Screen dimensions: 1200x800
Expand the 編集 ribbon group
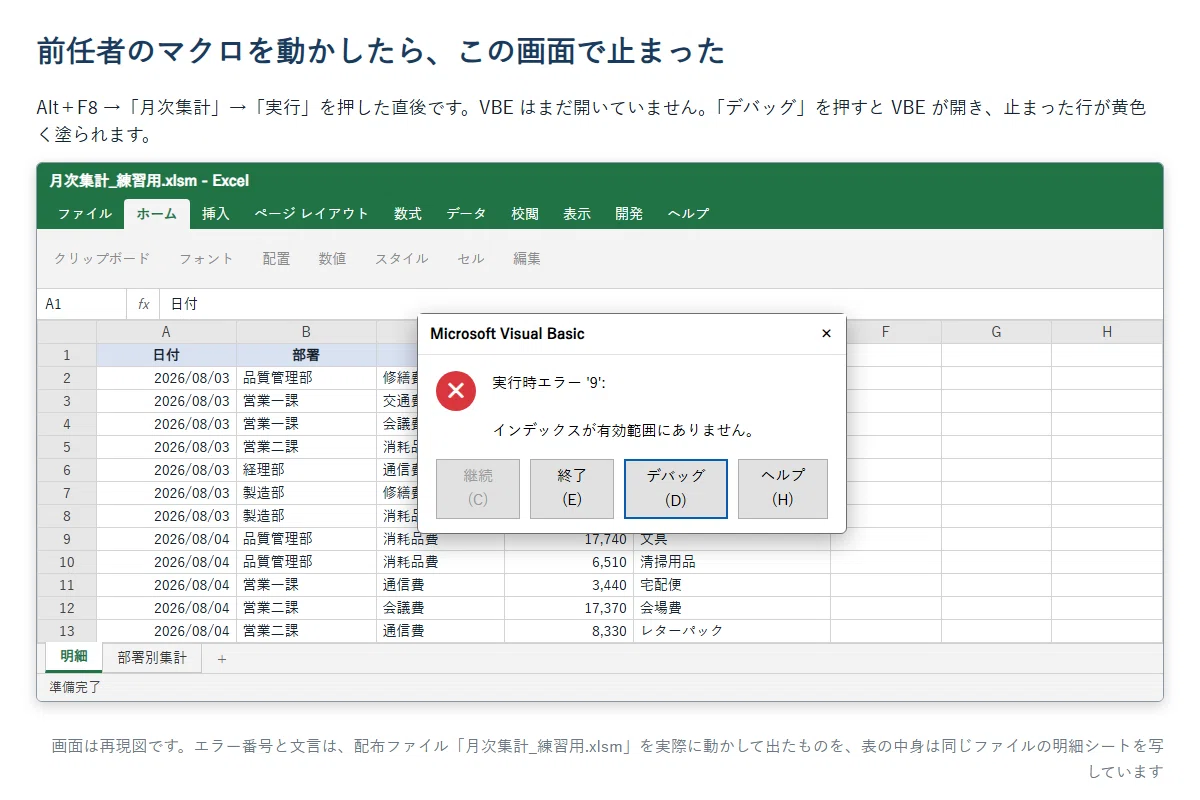(527, 259)
